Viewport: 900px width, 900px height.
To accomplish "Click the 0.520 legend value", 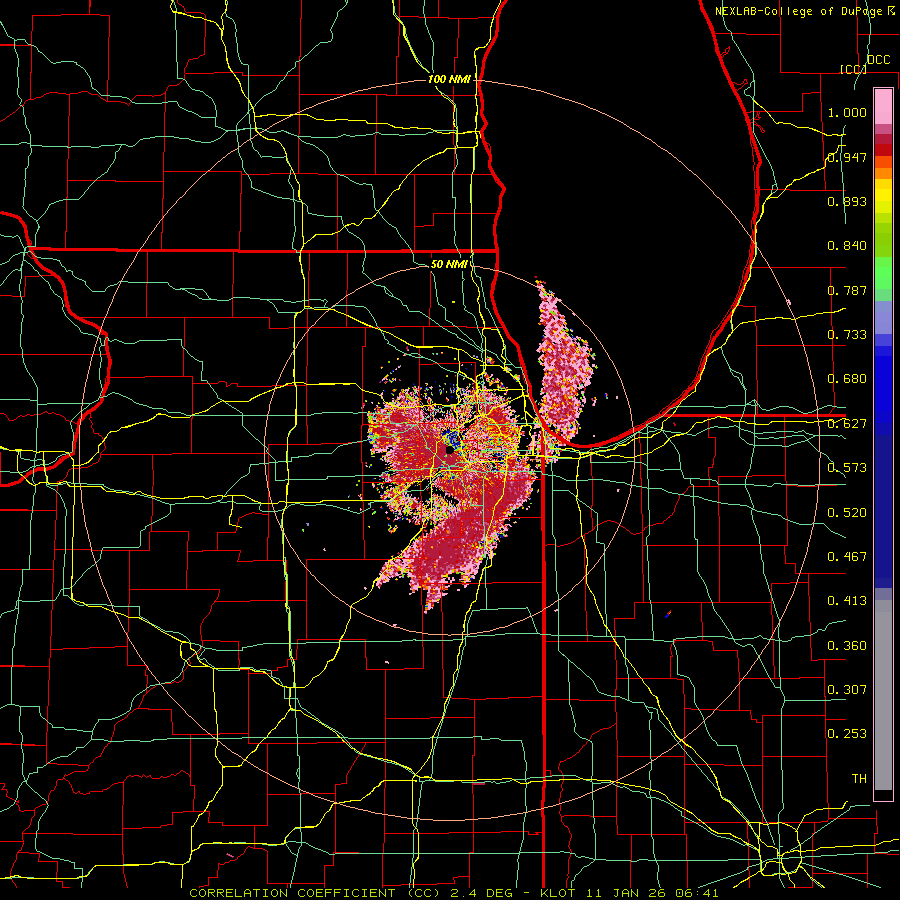I will click(x=847, y=513).
